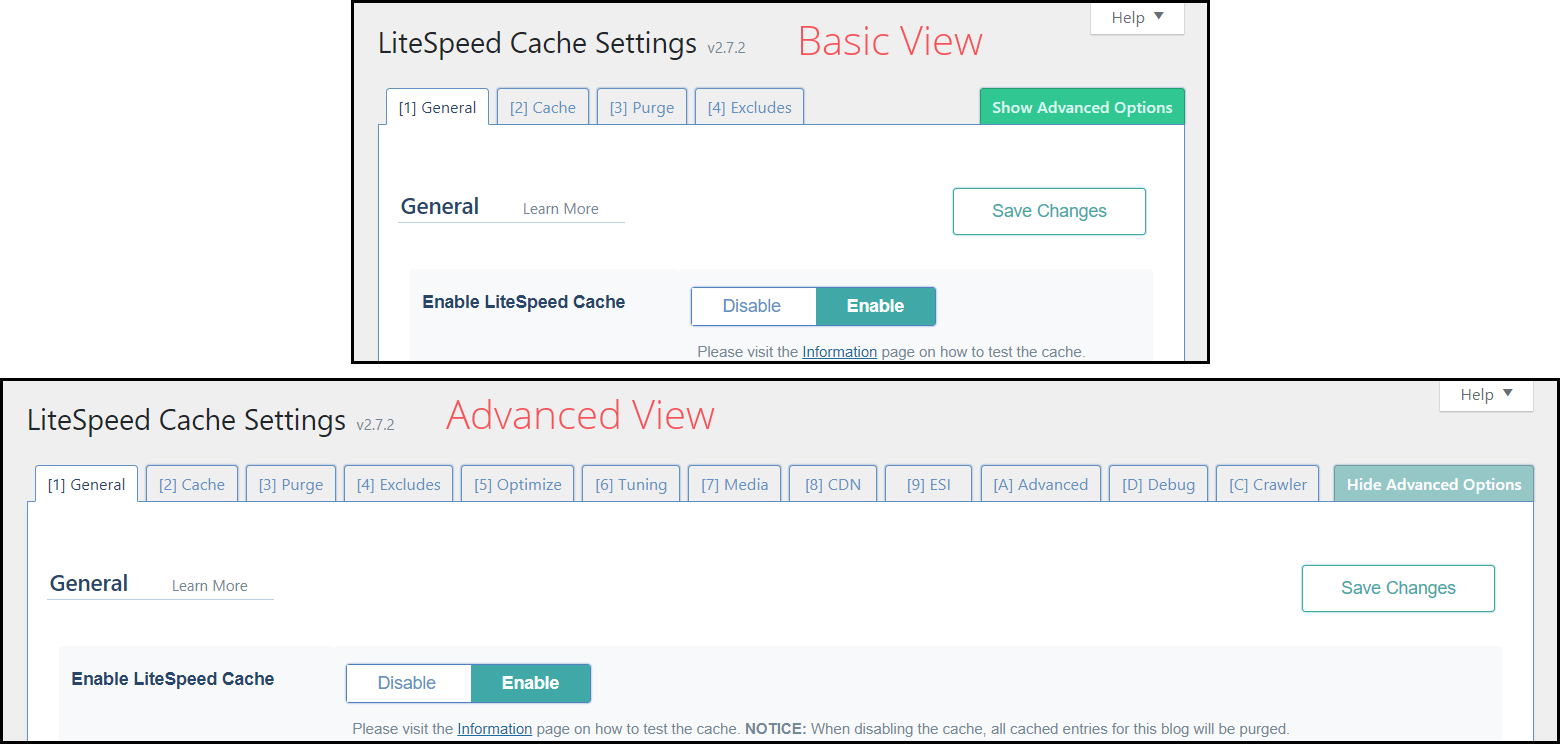Select Enable for LiteSpeed Cache in Advanced View
Viewport: 1560px width, 744px height.
coord(530,683)
